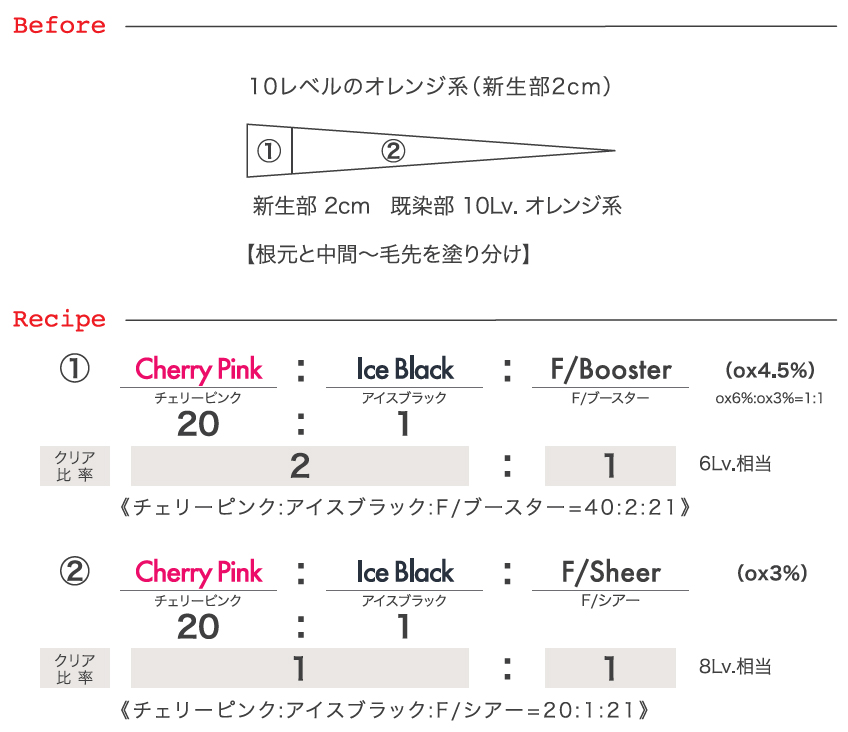Click the 6Lv.相当 level text
The image size is (848, 732).
pos(735,464)
